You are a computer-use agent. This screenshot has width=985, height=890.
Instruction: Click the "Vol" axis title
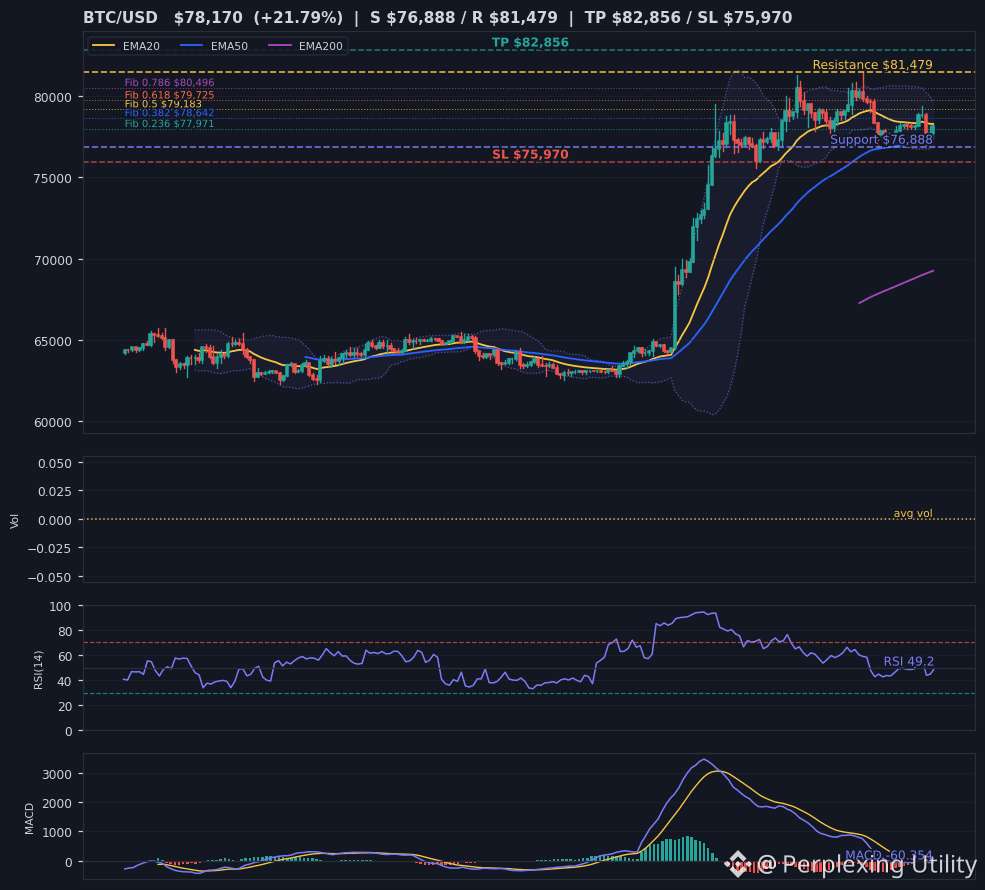tap(14, 521)
